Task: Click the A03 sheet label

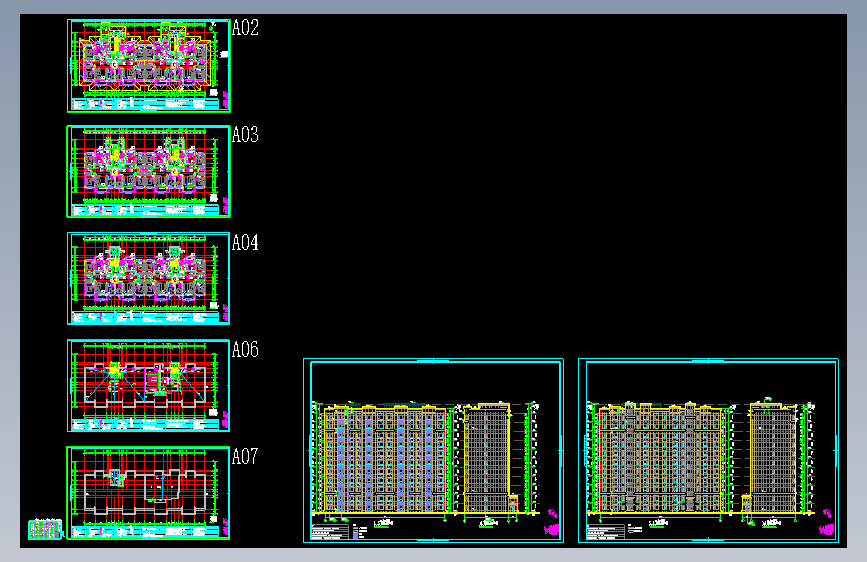Action: (x=245, y=135)
